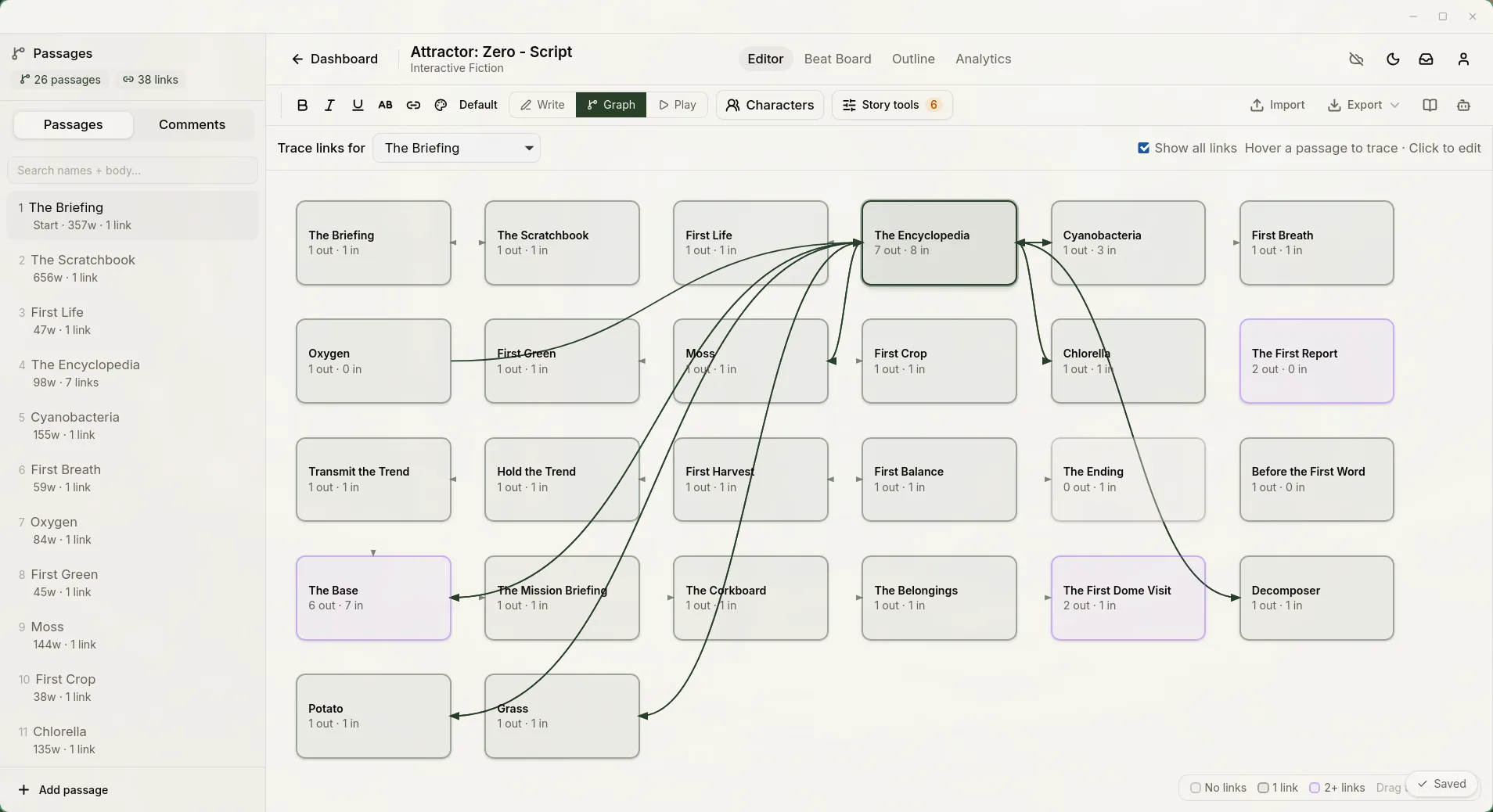The height and width of the screenshot is (812, 1493).
Task: Open the inbox tray icon
Action: [1426, 59]
